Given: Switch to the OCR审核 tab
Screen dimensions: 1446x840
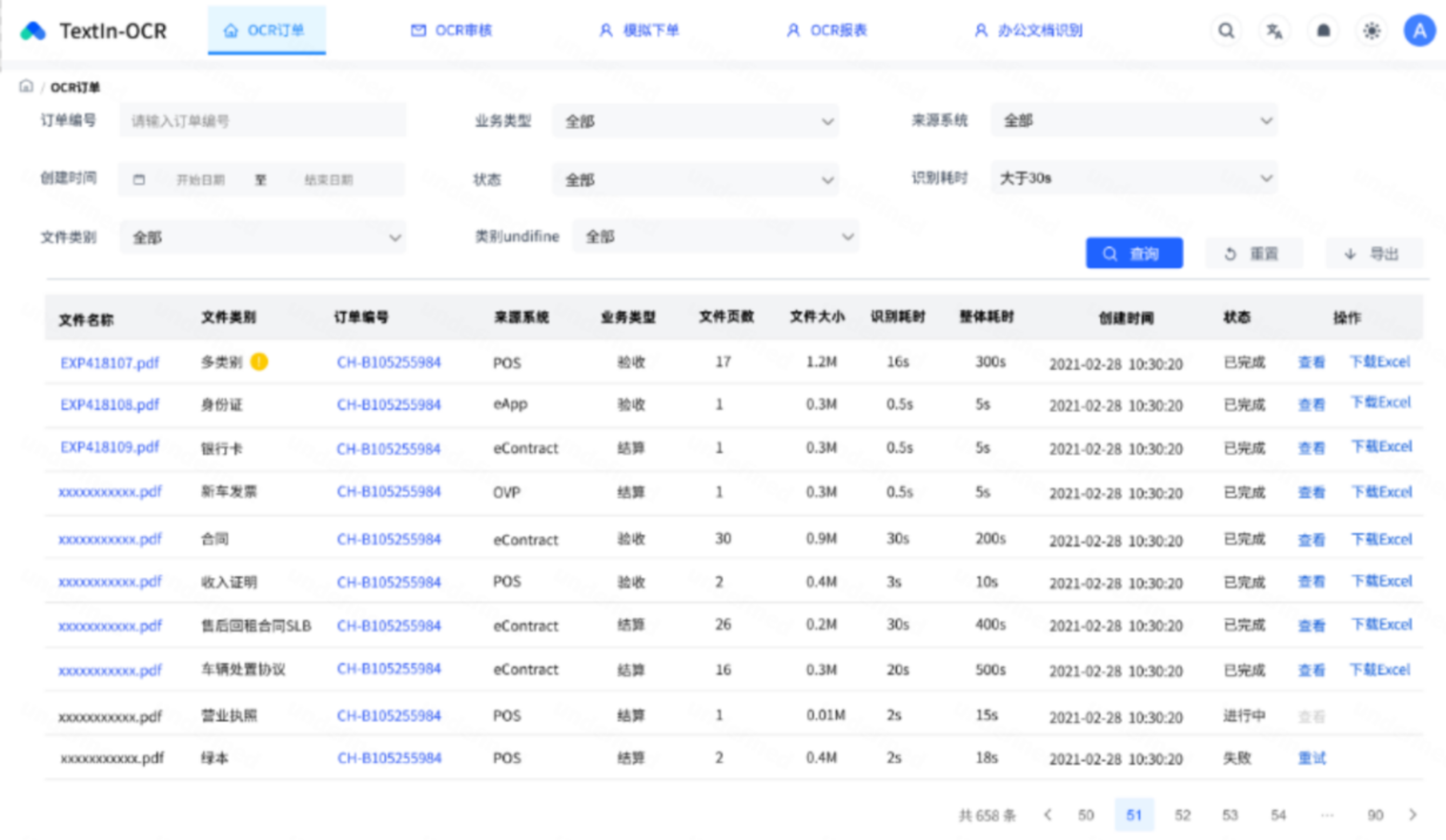Looking at the screenshot, I should tap(451, 31).
